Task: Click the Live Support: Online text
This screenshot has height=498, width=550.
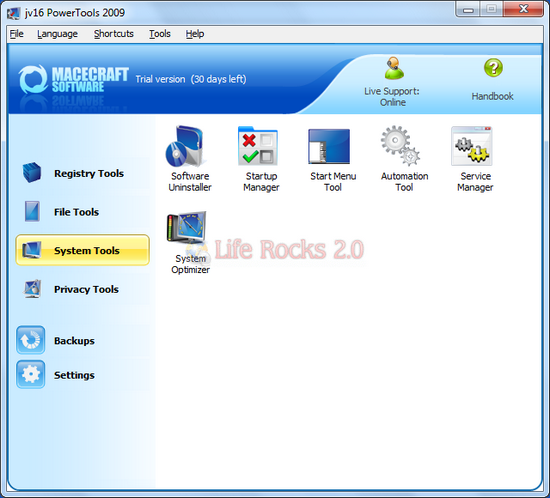Action: (x=392, y=97)
